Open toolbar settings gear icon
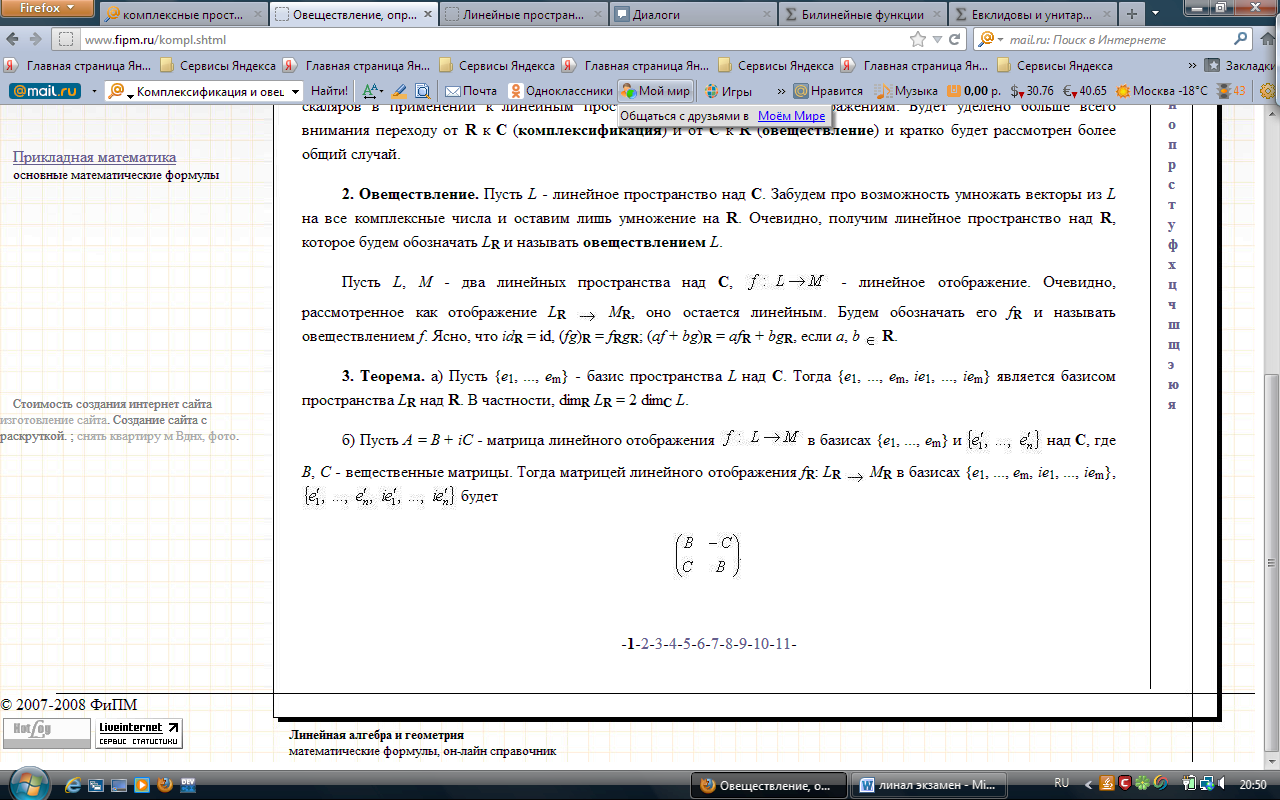Viewport: 1280px width, 800px height. 1268,91
